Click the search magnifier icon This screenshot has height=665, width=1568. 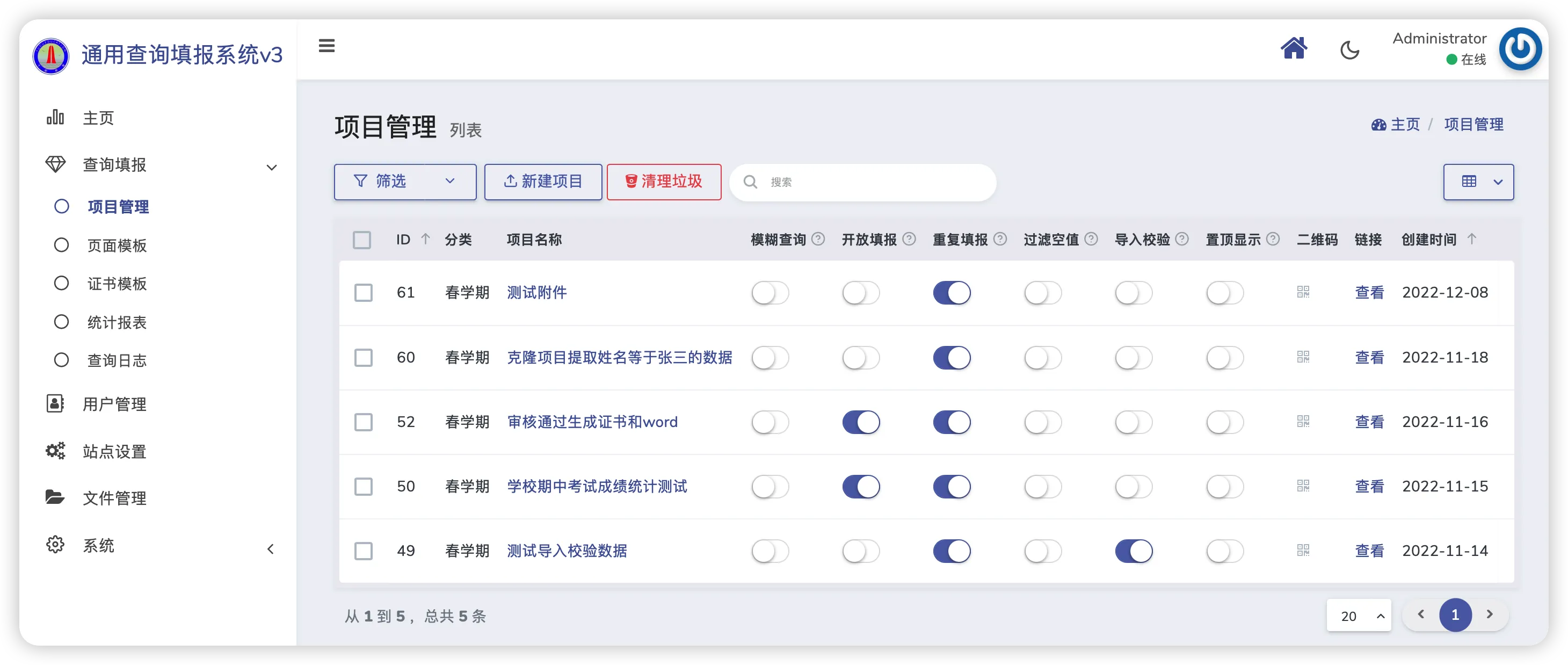751,182
